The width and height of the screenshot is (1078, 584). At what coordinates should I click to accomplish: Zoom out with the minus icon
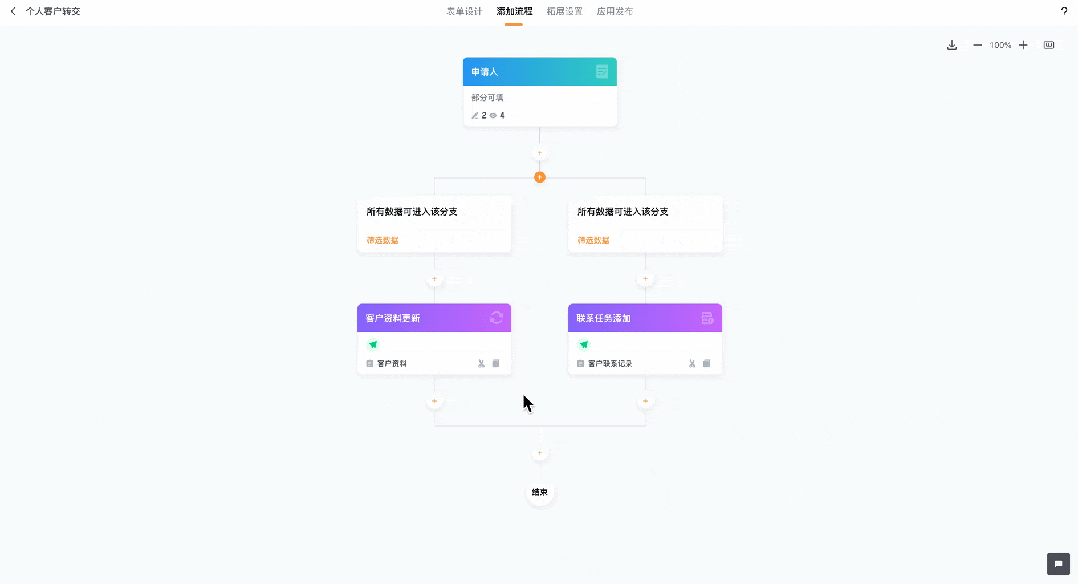(977, 45)
